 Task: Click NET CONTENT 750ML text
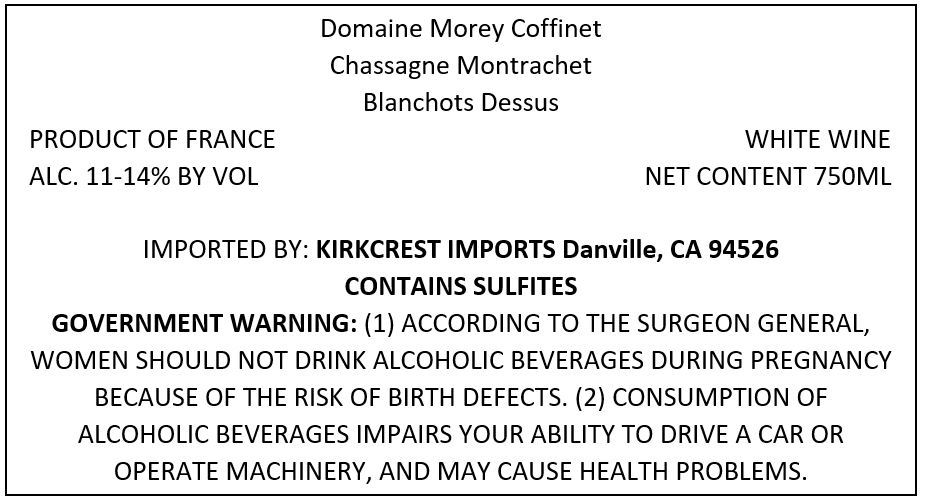coord(768,177)
